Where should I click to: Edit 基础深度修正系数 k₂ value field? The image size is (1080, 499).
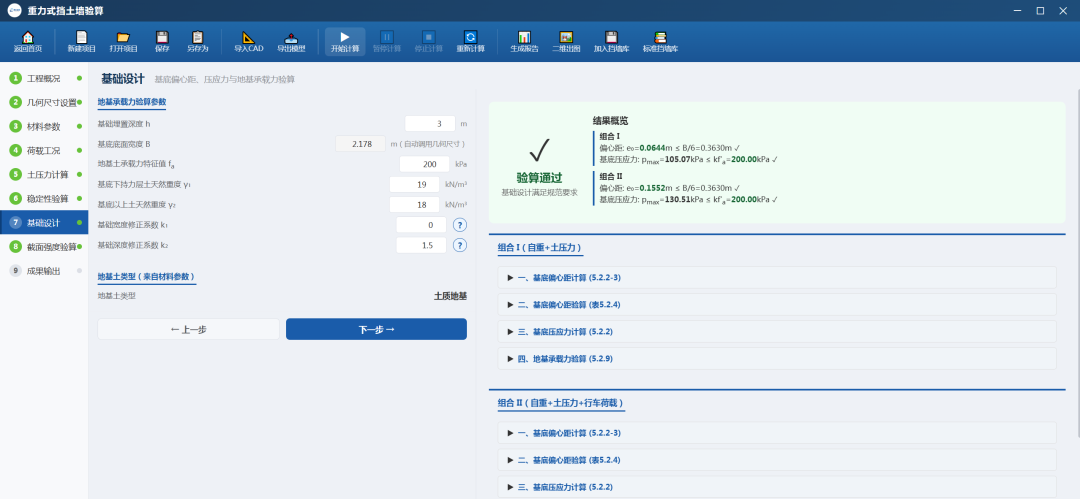click(x=422, y=245)
